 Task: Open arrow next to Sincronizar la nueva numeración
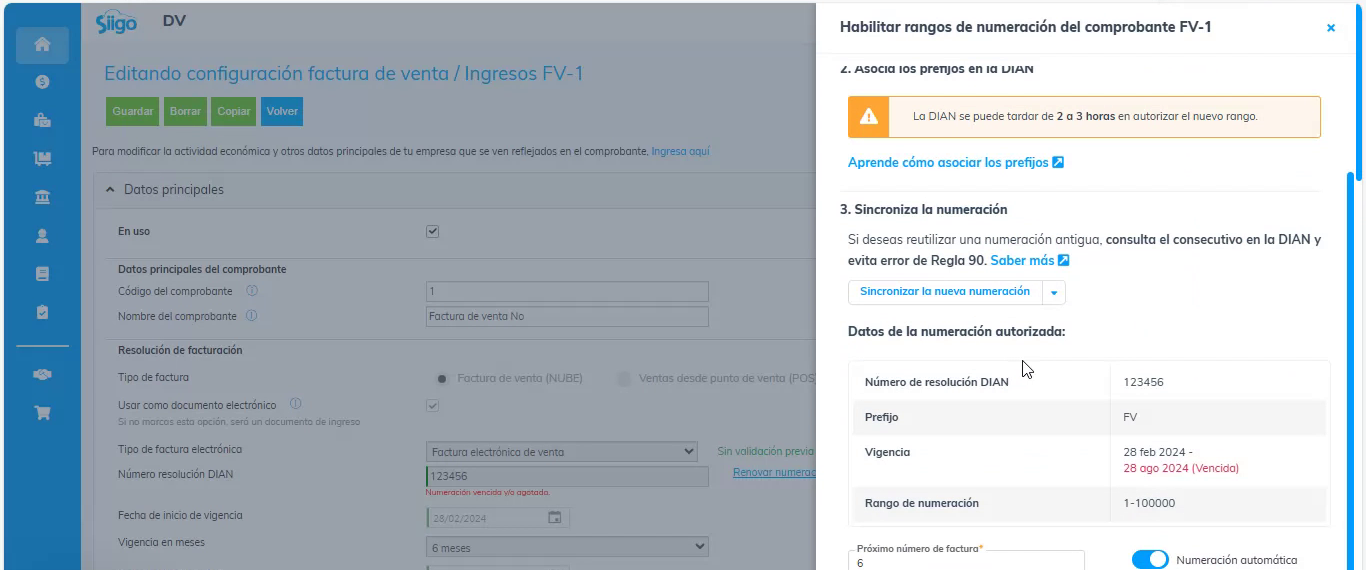pos(1054,292)
